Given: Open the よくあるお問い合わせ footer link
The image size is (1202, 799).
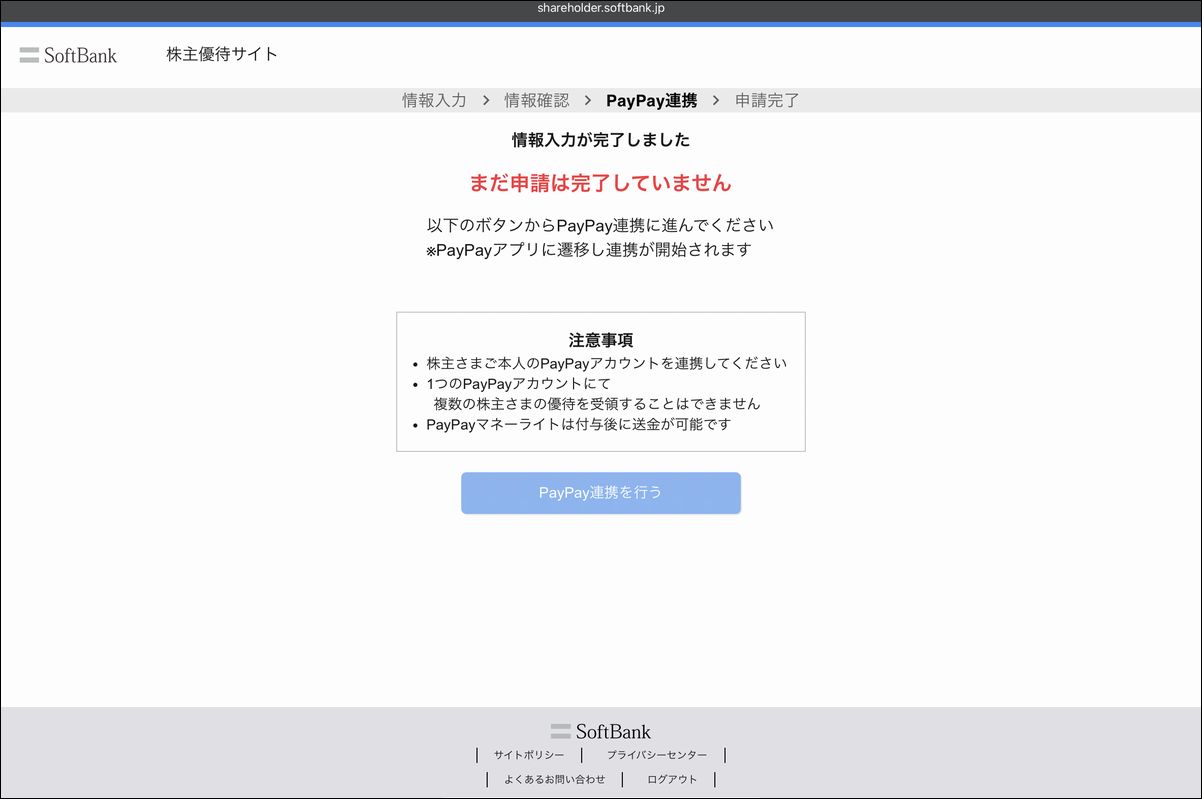Looking at the screenshot, I should (x=555, y=779).
